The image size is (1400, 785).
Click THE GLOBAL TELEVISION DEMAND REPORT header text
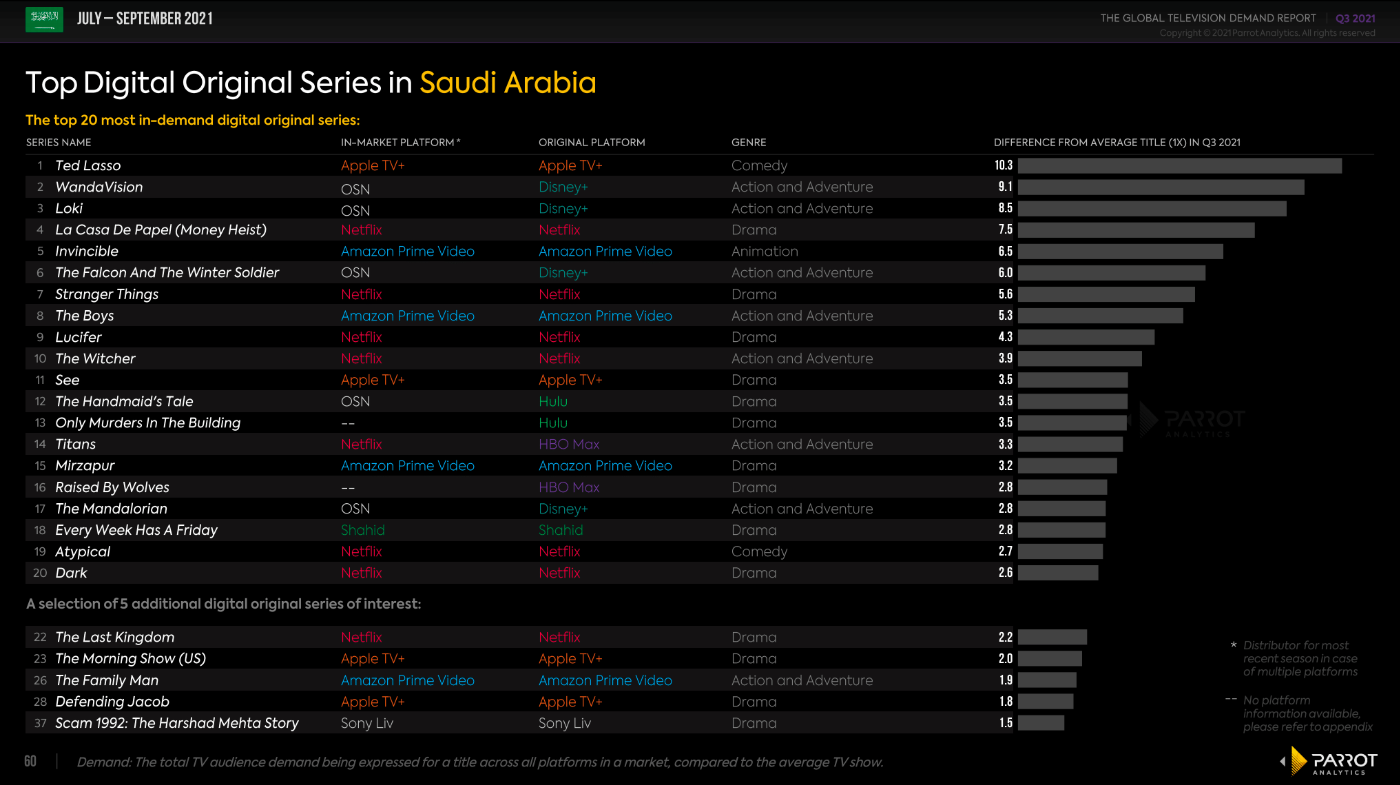click(1208, 18)
